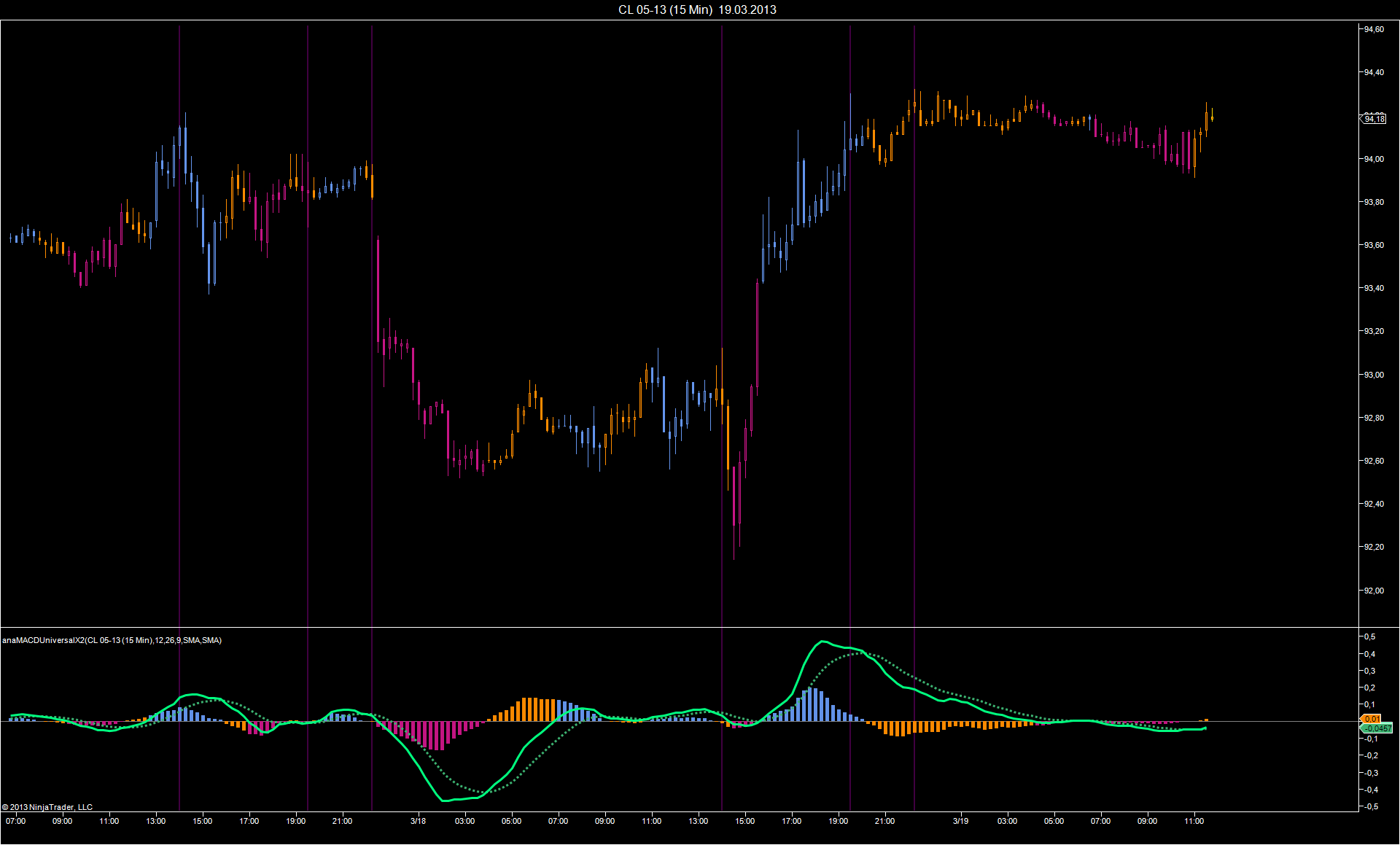Click the 0,4 MACD panel axis label

point(1370,654)
